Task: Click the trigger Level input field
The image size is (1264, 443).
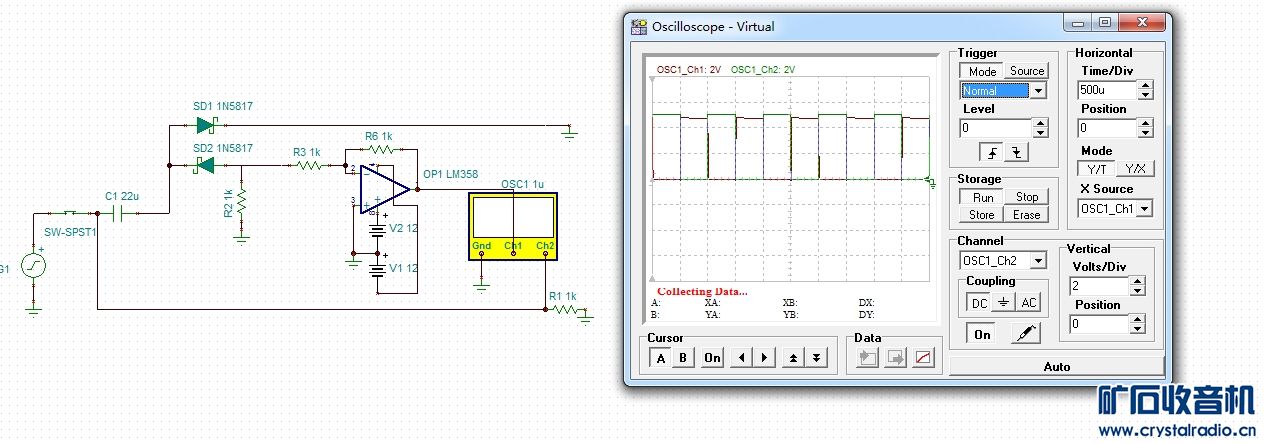Action: 995,128
